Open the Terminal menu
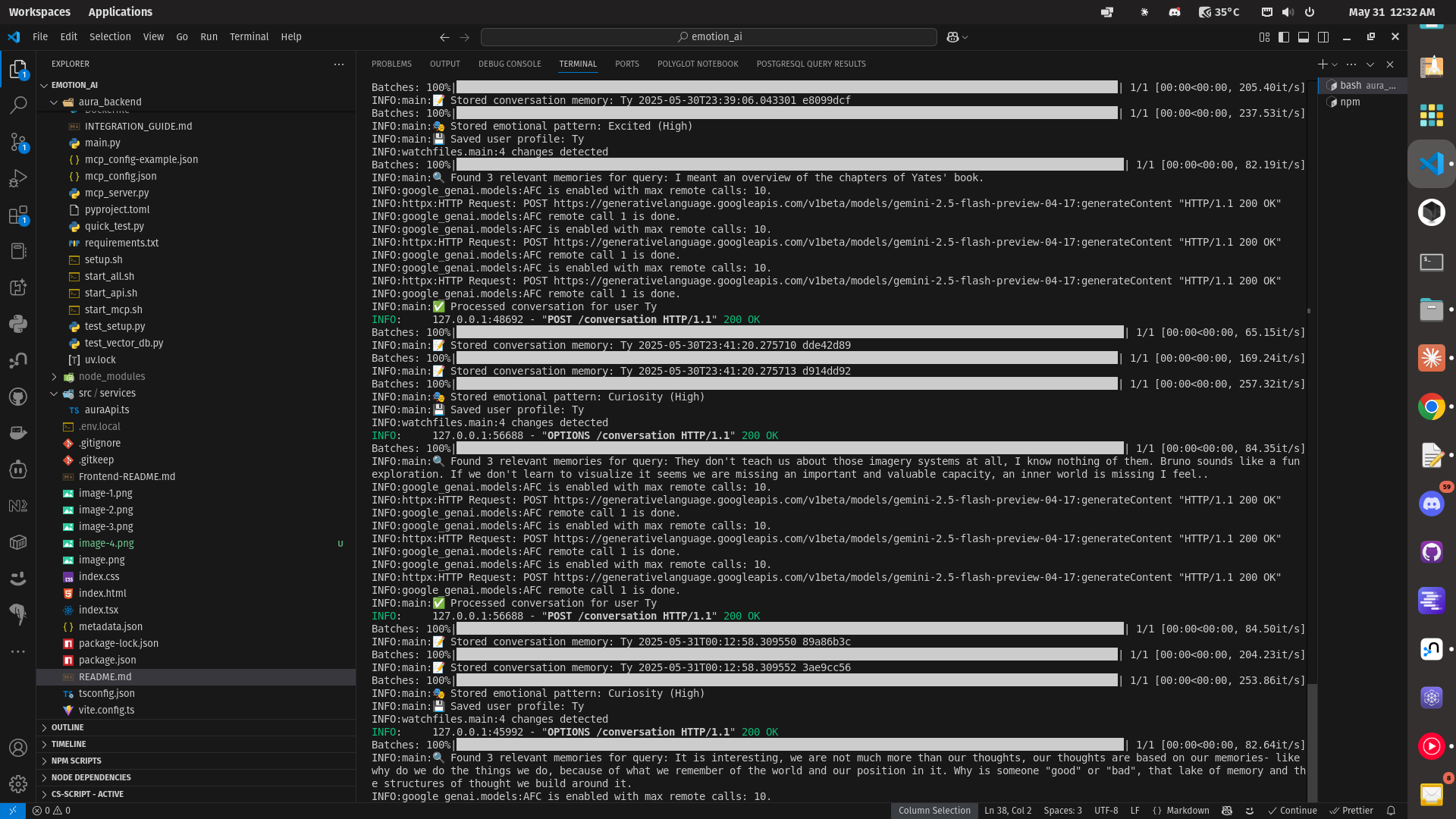 coord(249,37)
